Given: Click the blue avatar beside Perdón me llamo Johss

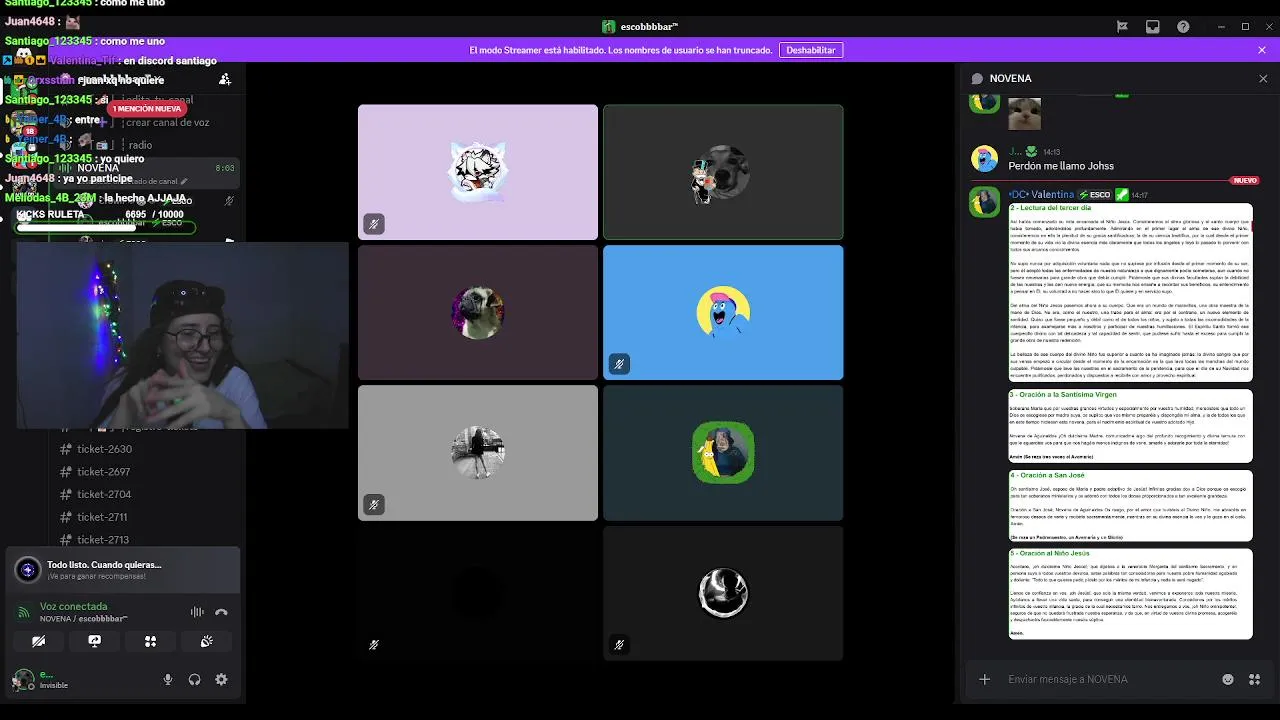Looking at the screenshot, I should point(984,158).
